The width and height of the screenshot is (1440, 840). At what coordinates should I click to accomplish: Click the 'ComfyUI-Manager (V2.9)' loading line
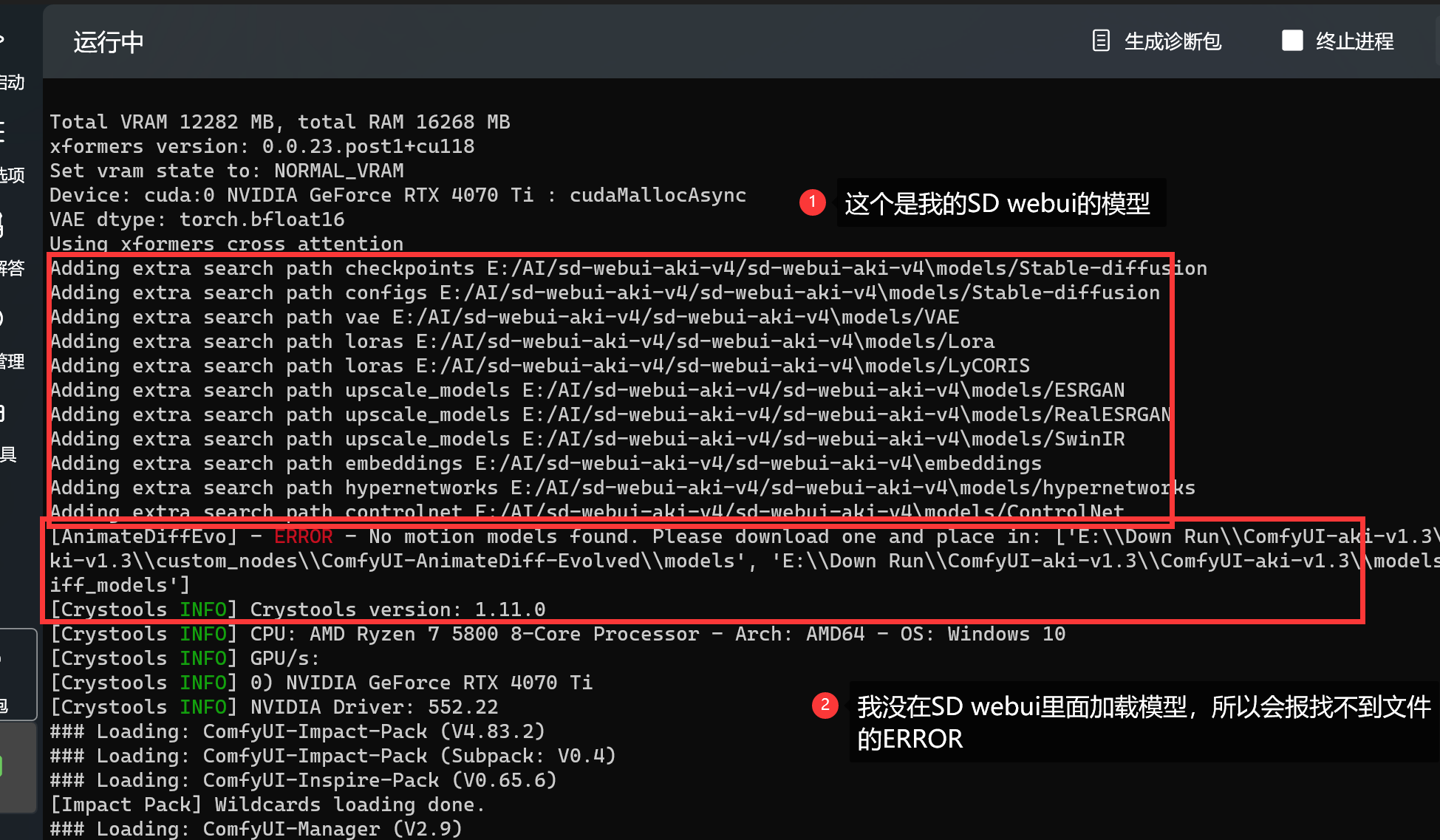coord(256,829)
